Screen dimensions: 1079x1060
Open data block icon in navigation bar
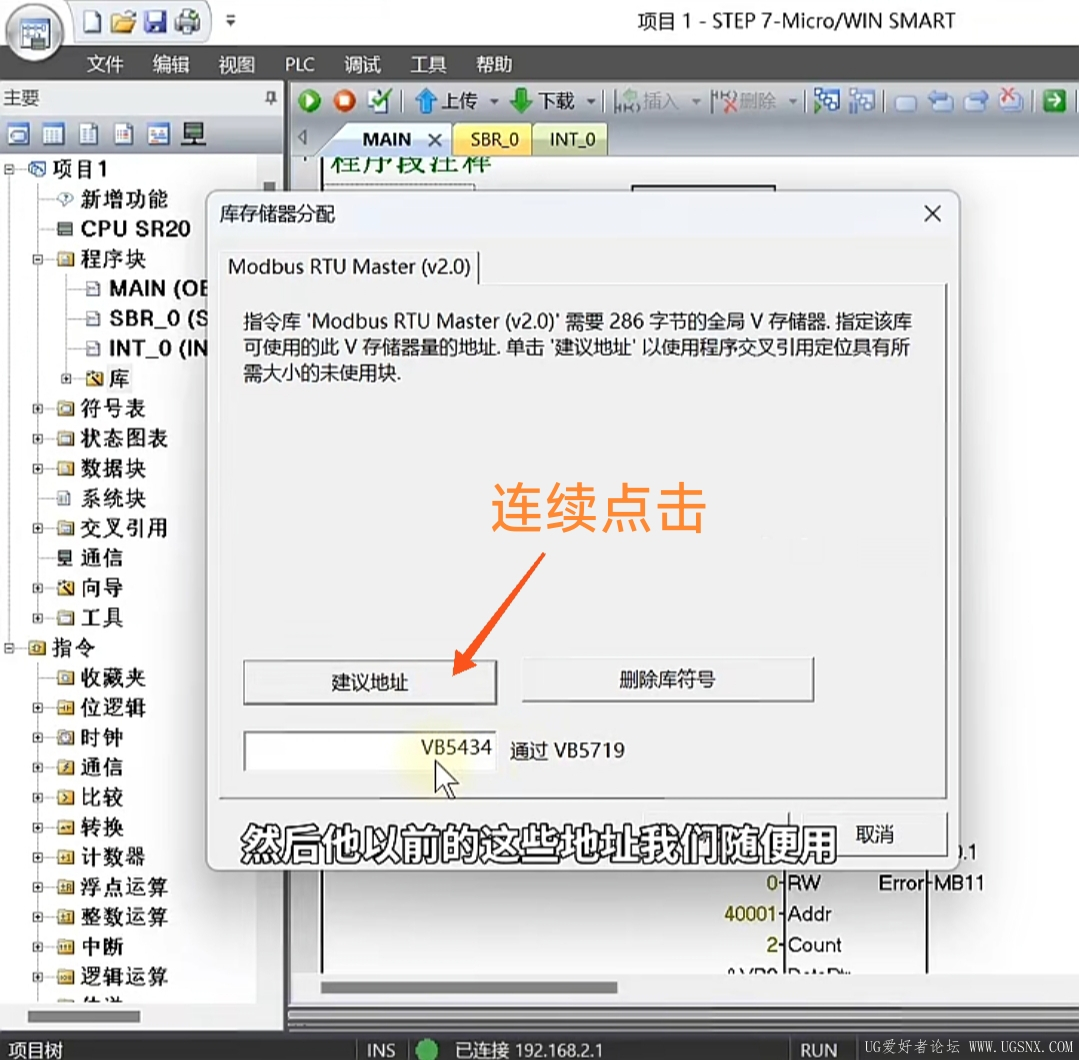(x=88, y=134)
